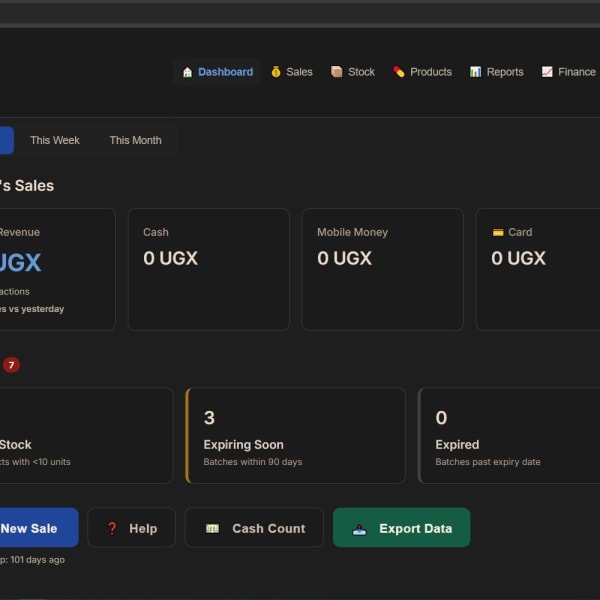Click the credit card icon on Card tile
Screen dimensions: 600x600
[498, 232]
